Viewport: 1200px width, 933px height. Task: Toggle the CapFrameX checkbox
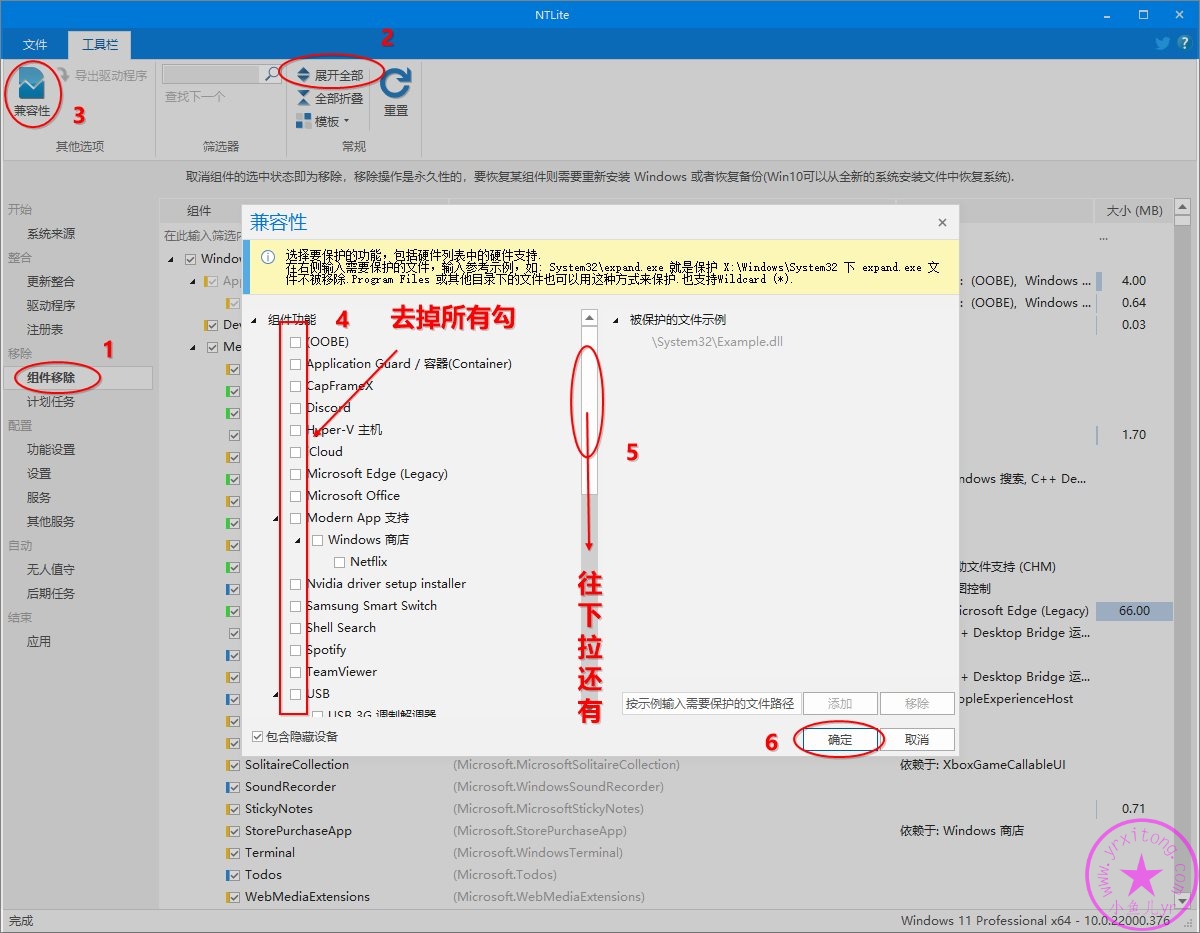coord(295,386)
